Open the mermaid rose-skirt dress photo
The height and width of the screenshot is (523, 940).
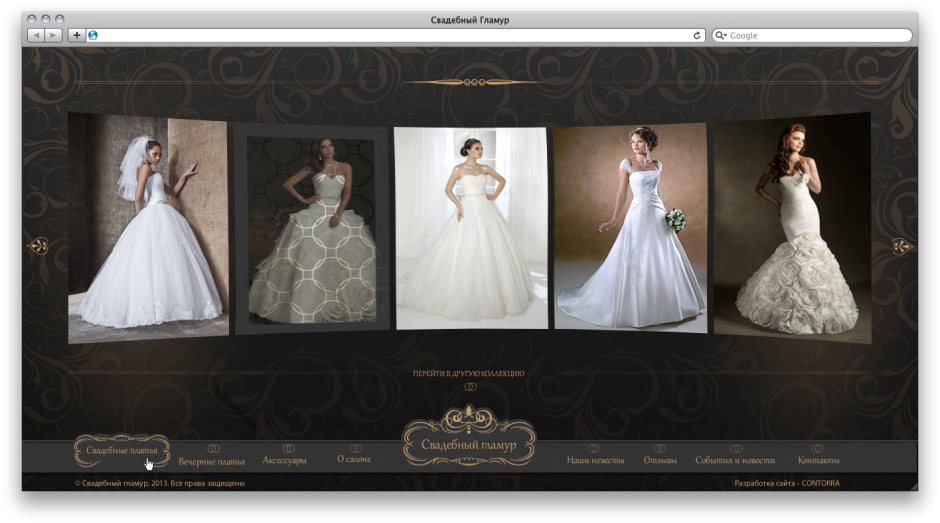click(x=792, y=228)
